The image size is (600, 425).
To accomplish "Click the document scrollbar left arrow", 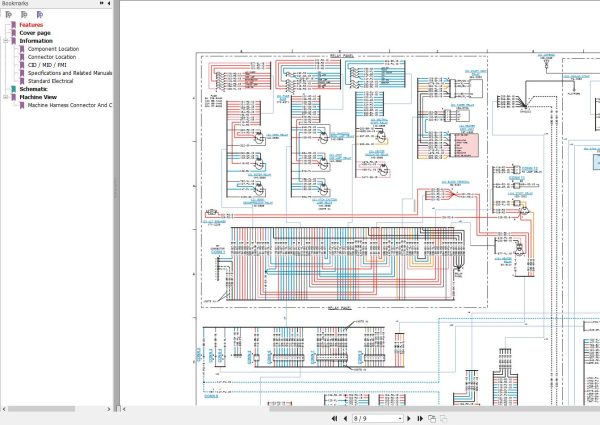I will click(124, 409).
